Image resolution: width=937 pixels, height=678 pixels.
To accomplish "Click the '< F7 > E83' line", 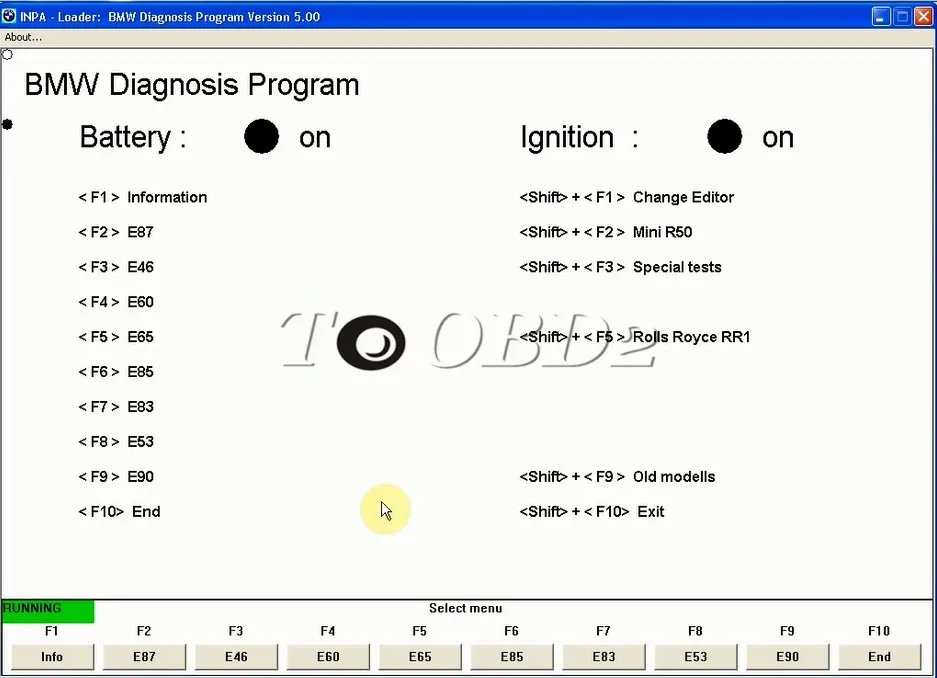I will tap(116, 407).
